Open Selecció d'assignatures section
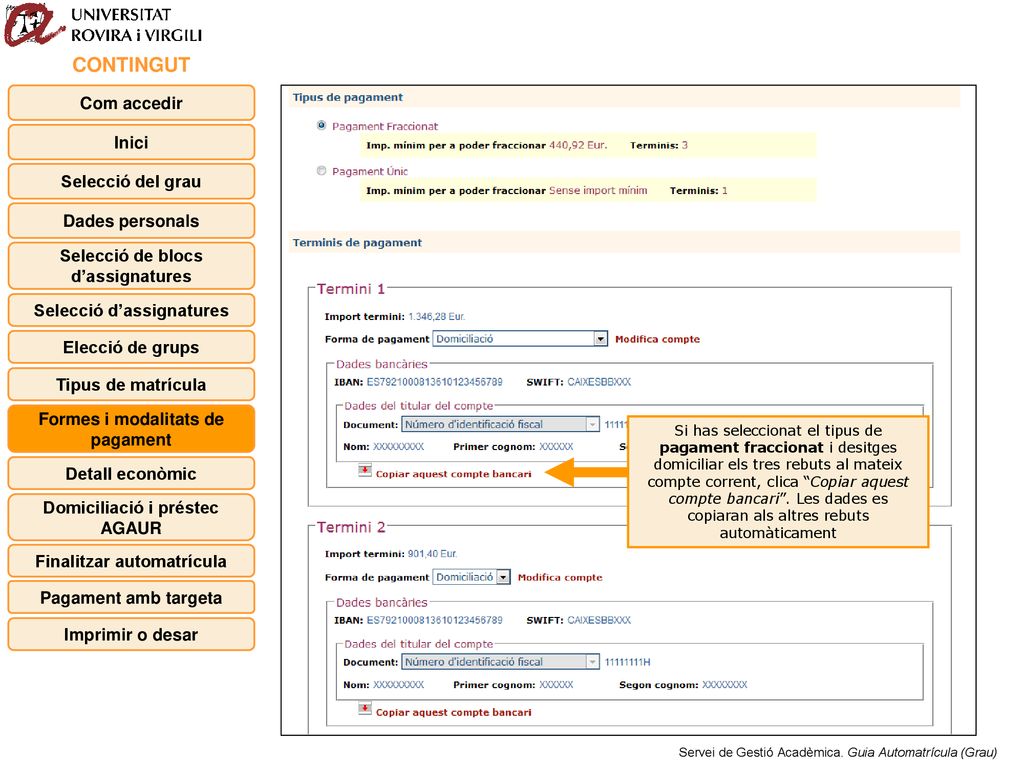The height and width of the screenshot is (768, 1024). (x=131, y=310)
